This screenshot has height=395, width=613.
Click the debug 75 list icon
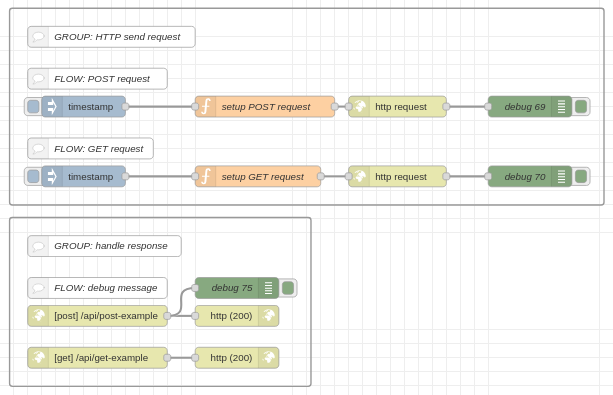pyautogui.click(x=269, y=288)
